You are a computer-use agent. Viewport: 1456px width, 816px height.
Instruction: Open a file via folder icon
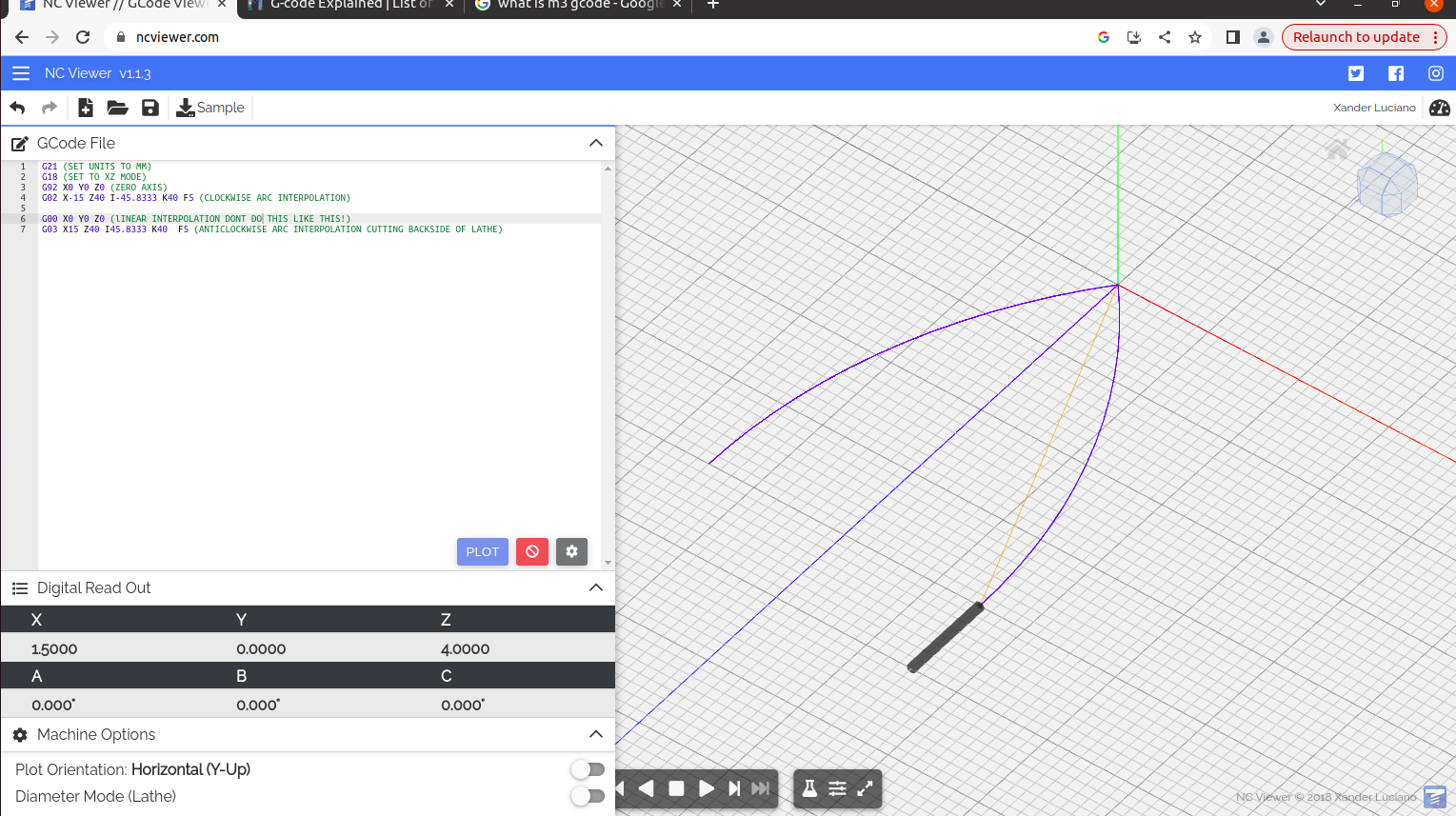(117, 108)
